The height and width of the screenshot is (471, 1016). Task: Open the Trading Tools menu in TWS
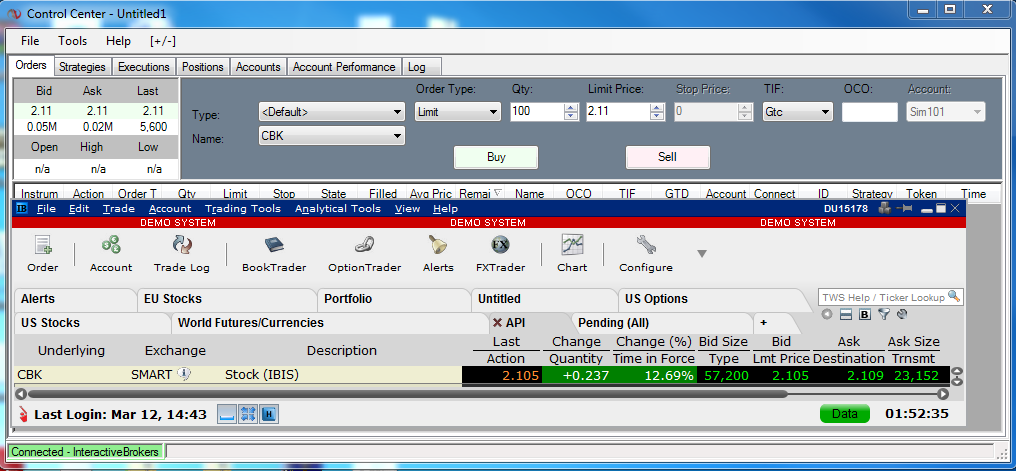243,209
